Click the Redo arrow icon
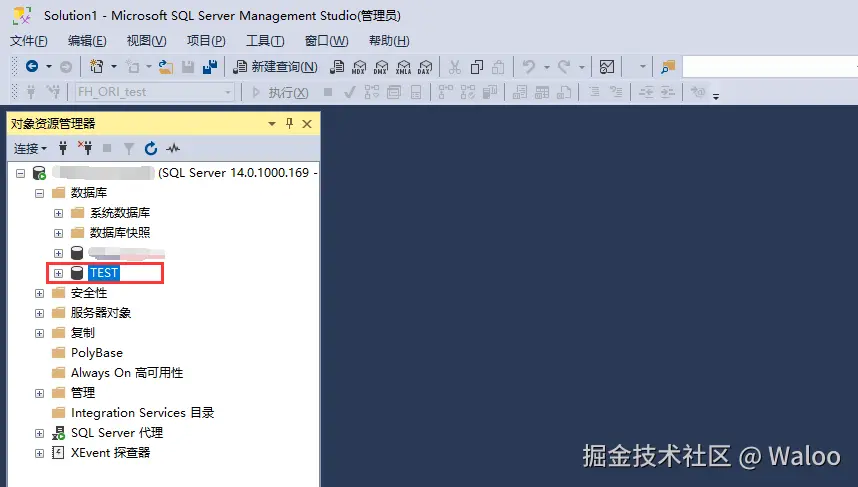The width and height of the screenshot is (858, 487). tap(564, 67)
